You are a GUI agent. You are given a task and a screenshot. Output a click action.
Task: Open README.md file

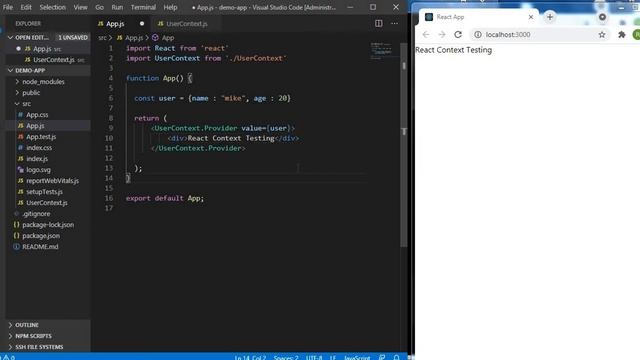(x=40, y=247)
